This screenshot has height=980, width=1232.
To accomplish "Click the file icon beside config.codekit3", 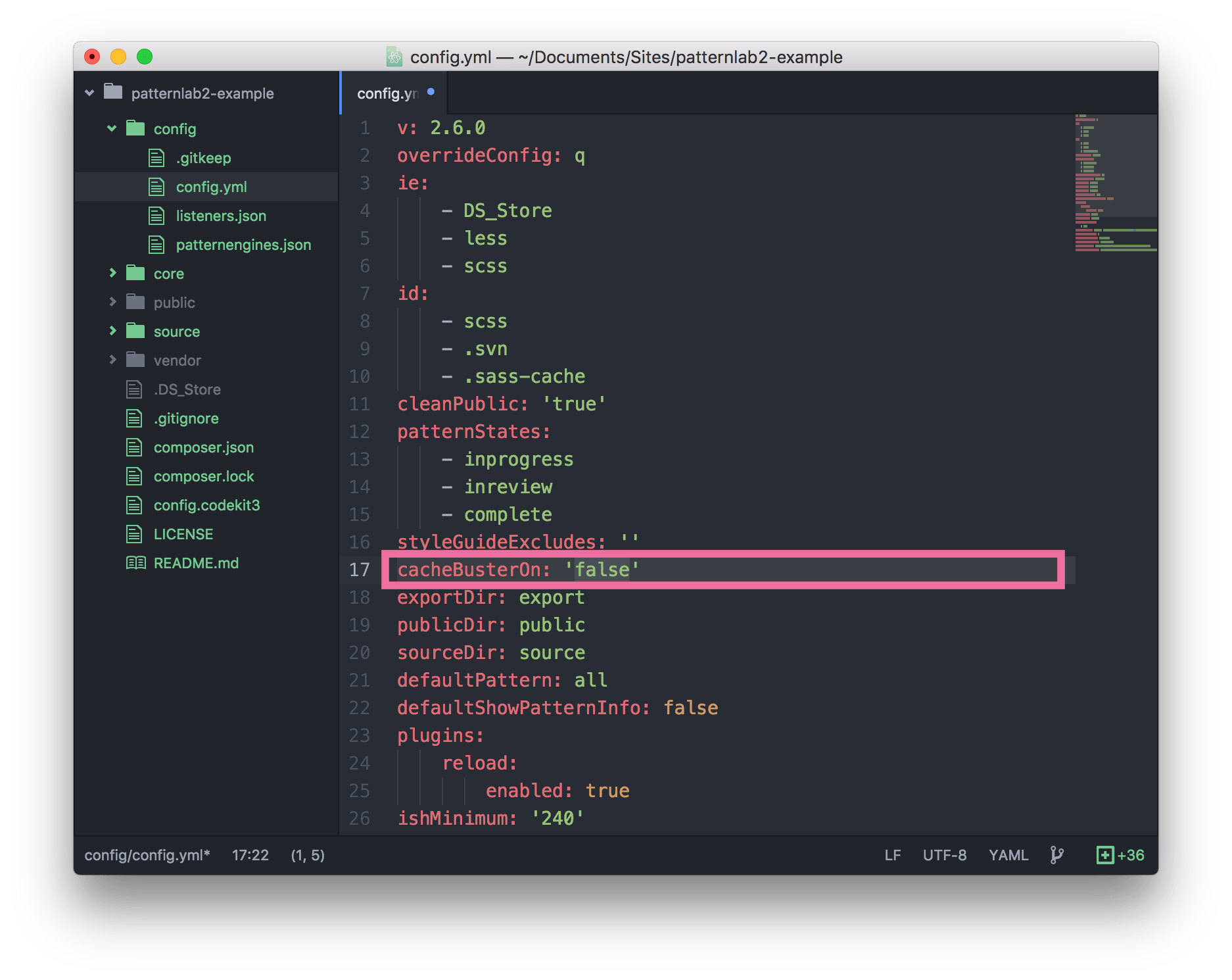I will [x=133, y=504].
